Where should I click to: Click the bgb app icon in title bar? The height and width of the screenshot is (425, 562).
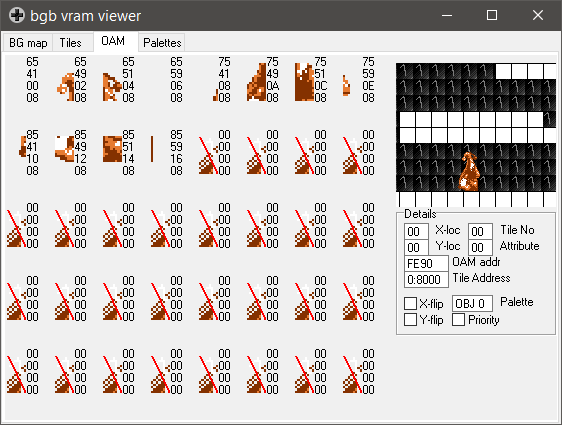point(17,15)
